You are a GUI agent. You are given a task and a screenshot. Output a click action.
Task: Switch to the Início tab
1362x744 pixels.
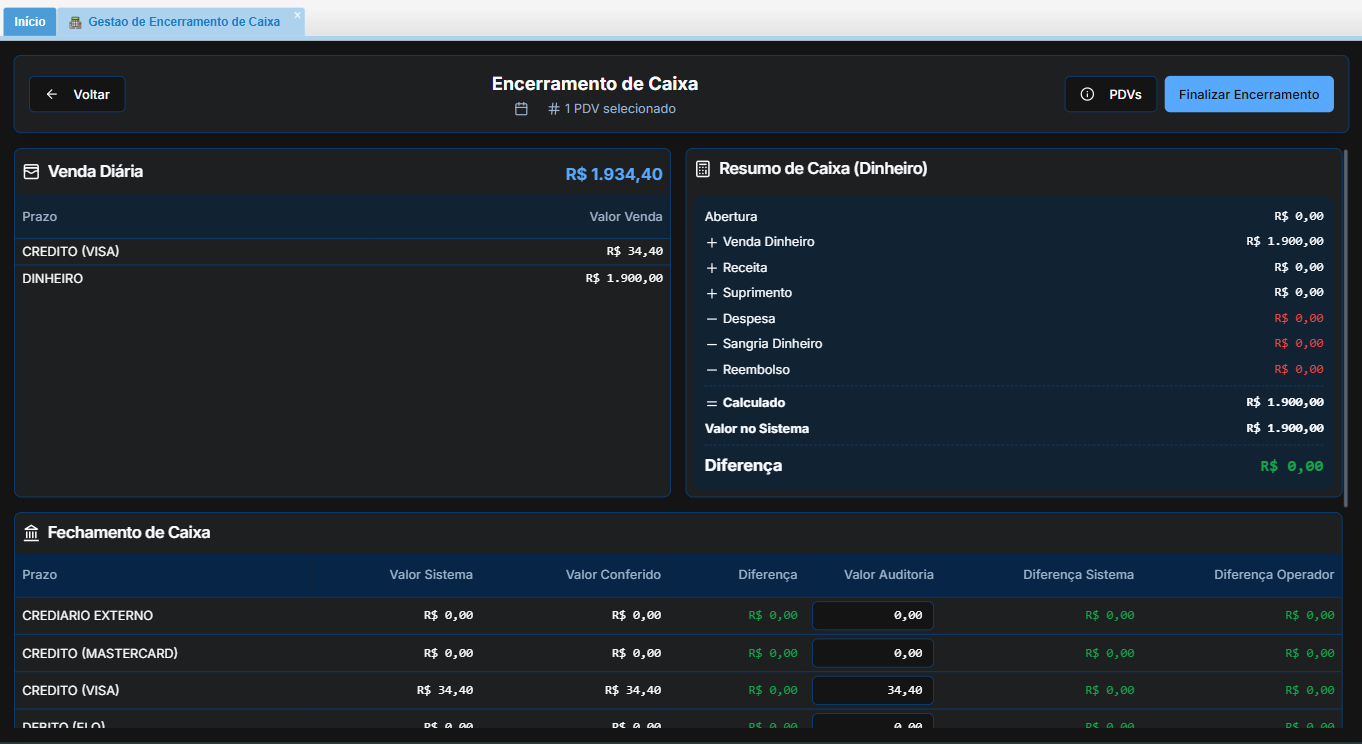(30, 22)
